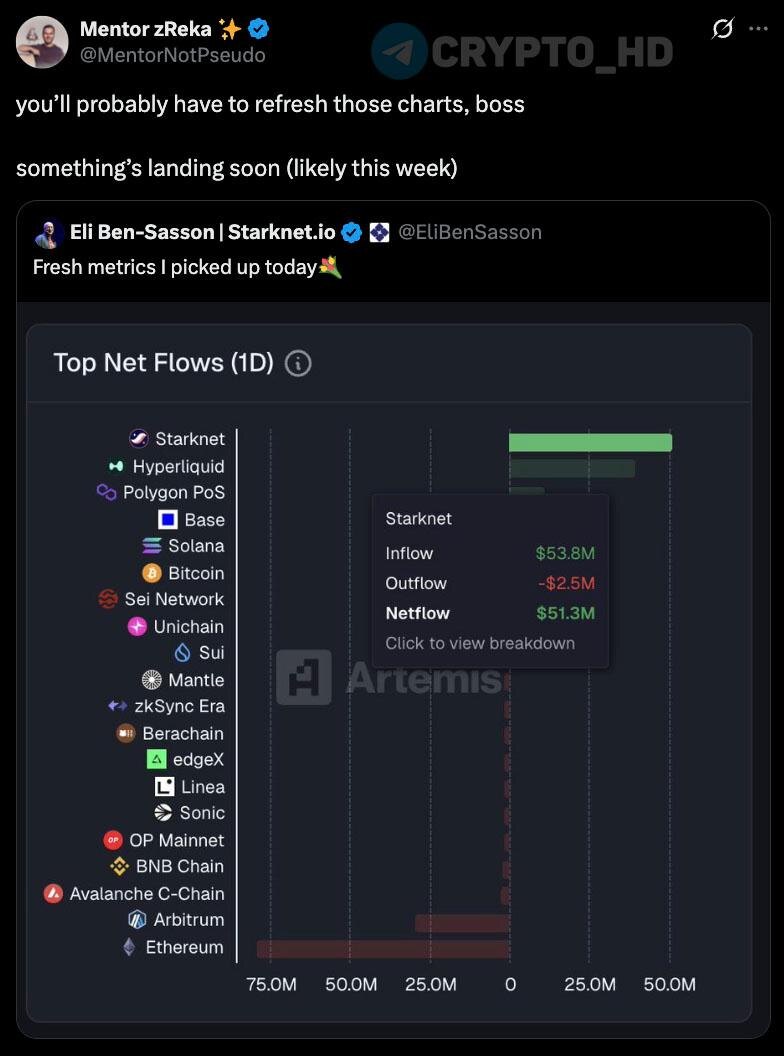The width and height of the screenshot is (784, 1056).
Task: Click the Hyperliquid chain logo icon
Action: pos(116,466)
